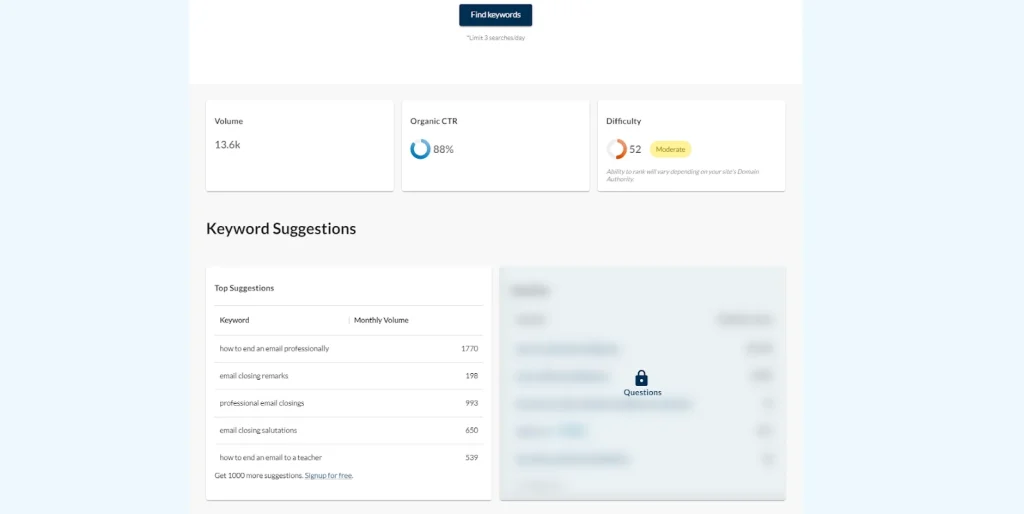Image resolution: width=1024 pixels, height=514 pixels.
Task: Select 'how to end an email professionally' row
Action: pos(349,349)
